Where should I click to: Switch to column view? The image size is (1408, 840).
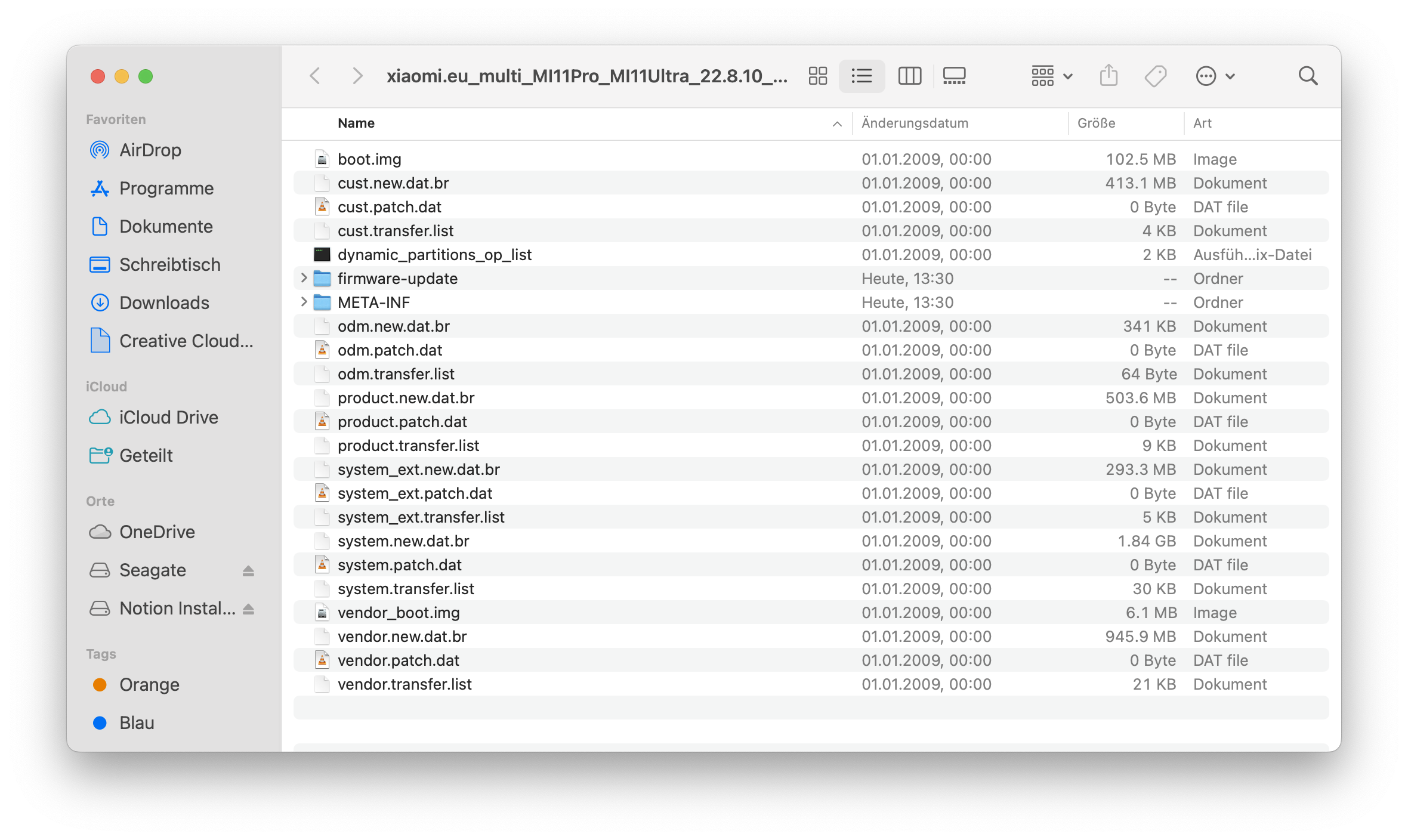tap(909, 76)
